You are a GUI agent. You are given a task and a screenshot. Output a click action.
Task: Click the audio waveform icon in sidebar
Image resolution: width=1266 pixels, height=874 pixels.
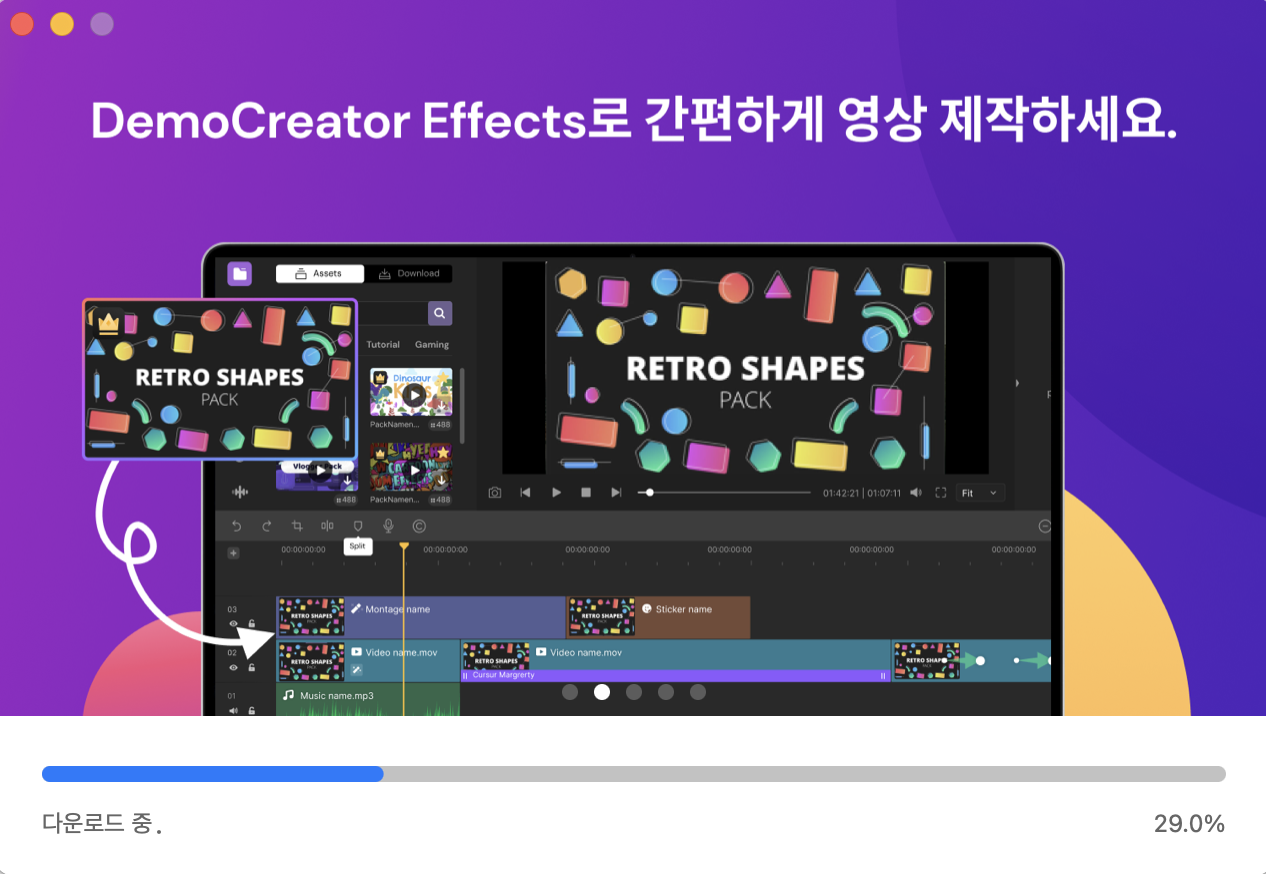[x=240, y=492]
